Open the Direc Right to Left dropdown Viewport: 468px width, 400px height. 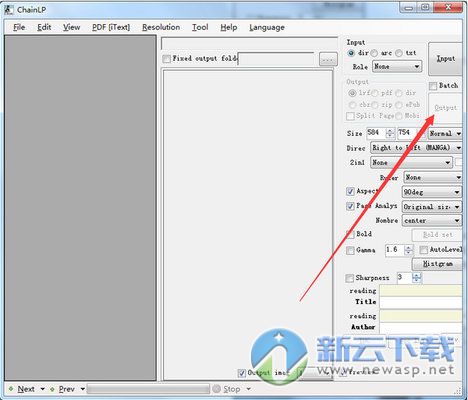pos(416,148)
